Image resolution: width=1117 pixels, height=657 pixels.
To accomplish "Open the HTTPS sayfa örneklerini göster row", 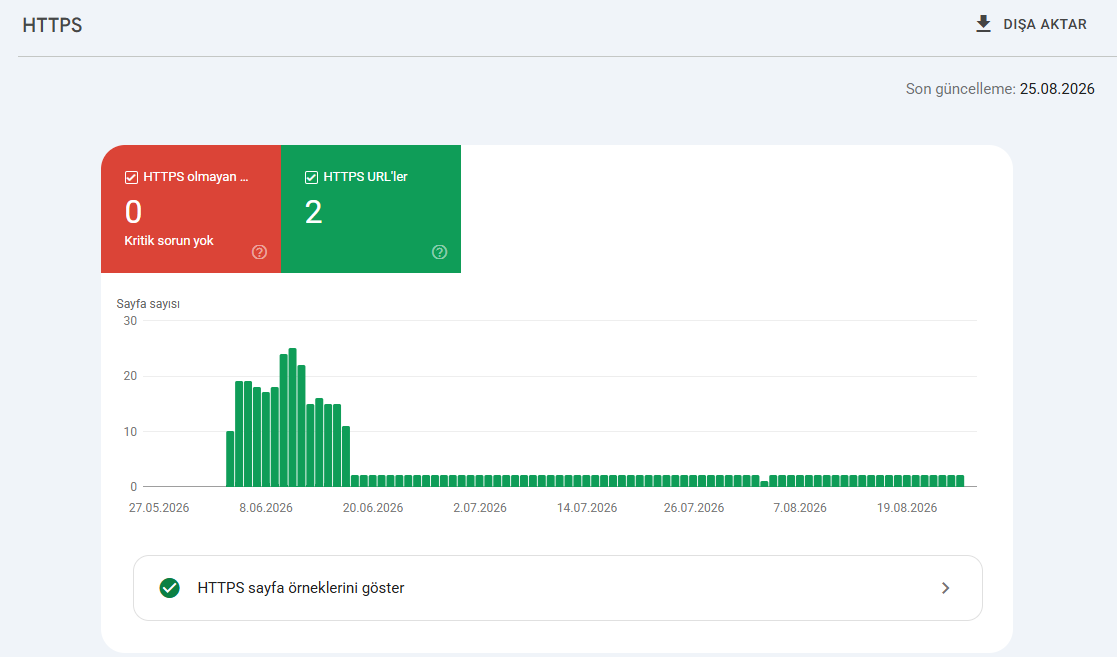I will tap(558, 588).
